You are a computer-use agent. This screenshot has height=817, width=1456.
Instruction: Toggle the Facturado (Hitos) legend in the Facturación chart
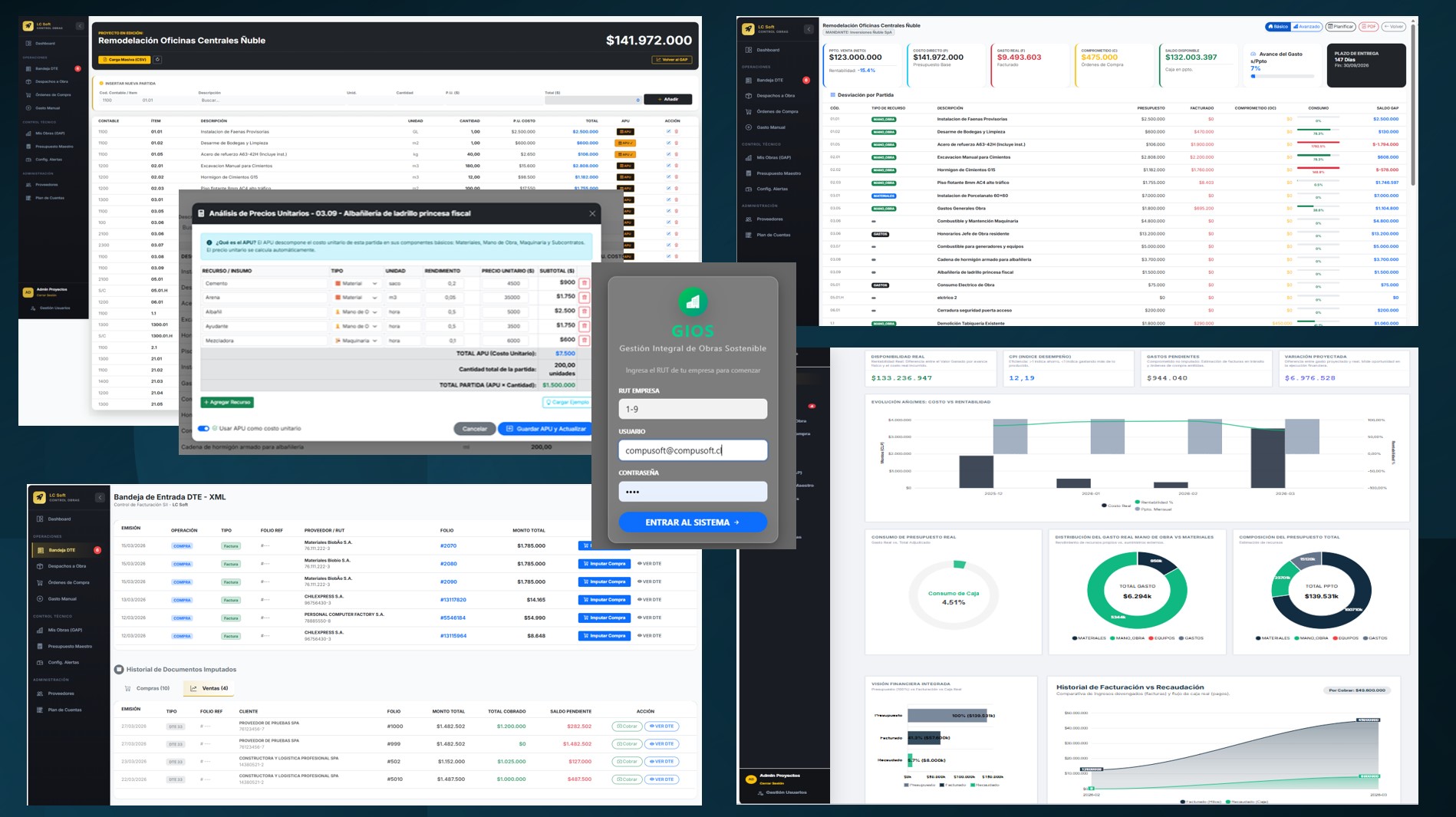pyautogui.click(x=1201, y=802)
